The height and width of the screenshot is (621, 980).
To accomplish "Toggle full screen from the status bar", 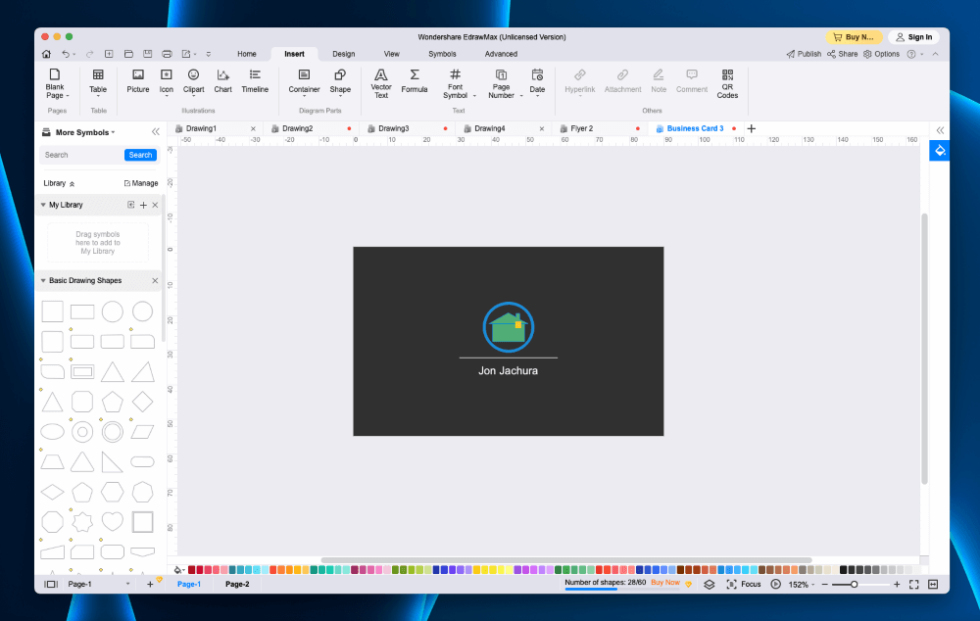I will point(913,584).
